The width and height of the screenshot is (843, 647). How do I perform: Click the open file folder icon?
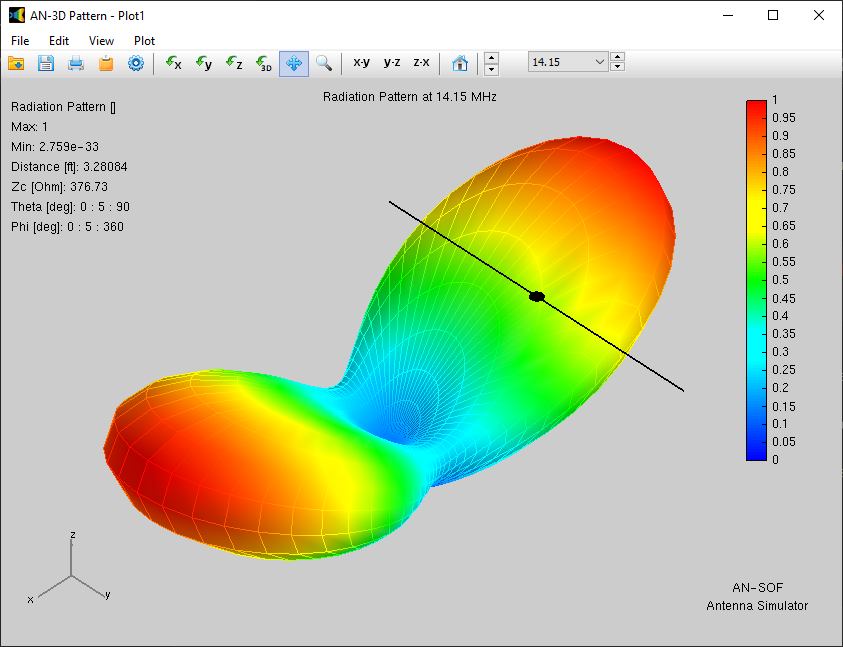click(x=16, y=63)
